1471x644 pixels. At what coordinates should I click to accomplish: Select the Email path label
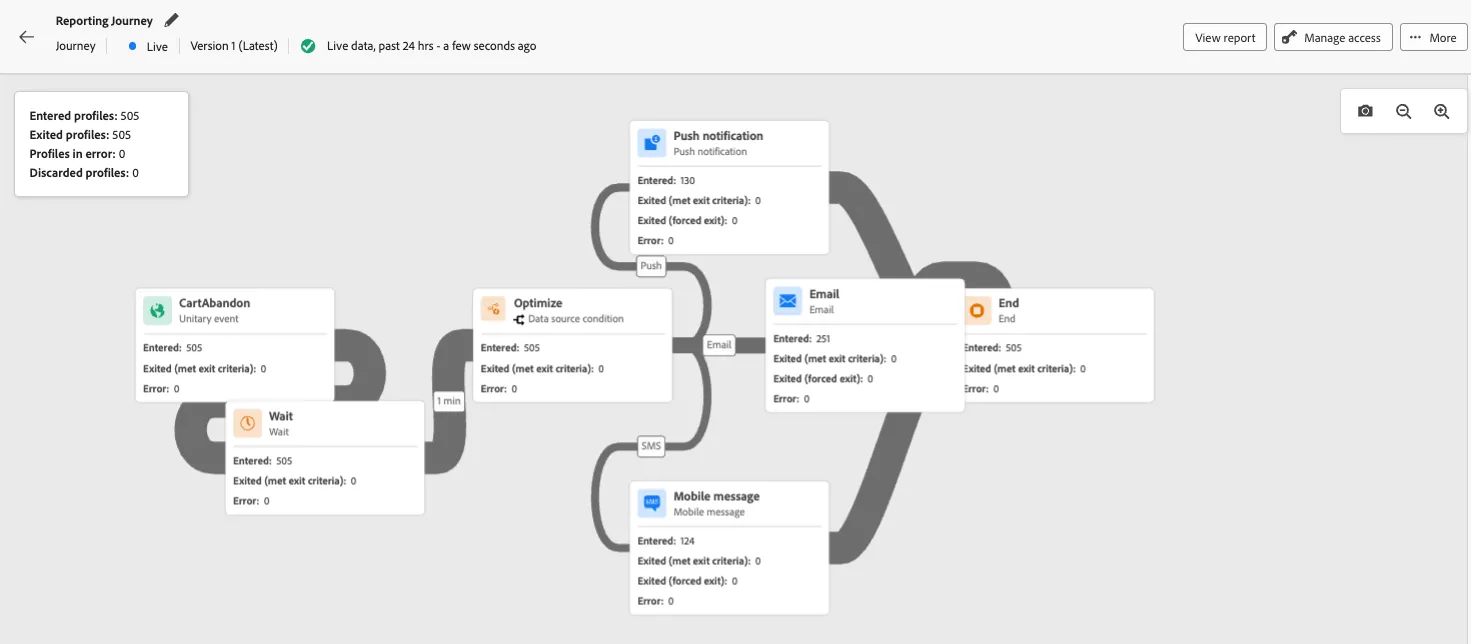pyautogui.click(x=719, y=345)
